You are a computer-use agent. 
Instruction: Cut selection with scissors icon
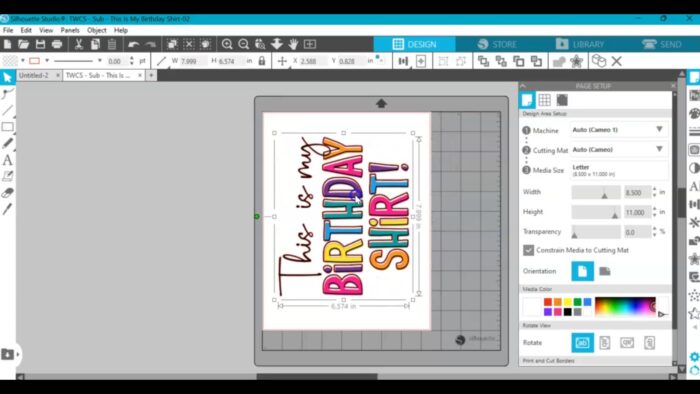pyautogui.click(x=79, y=44)
